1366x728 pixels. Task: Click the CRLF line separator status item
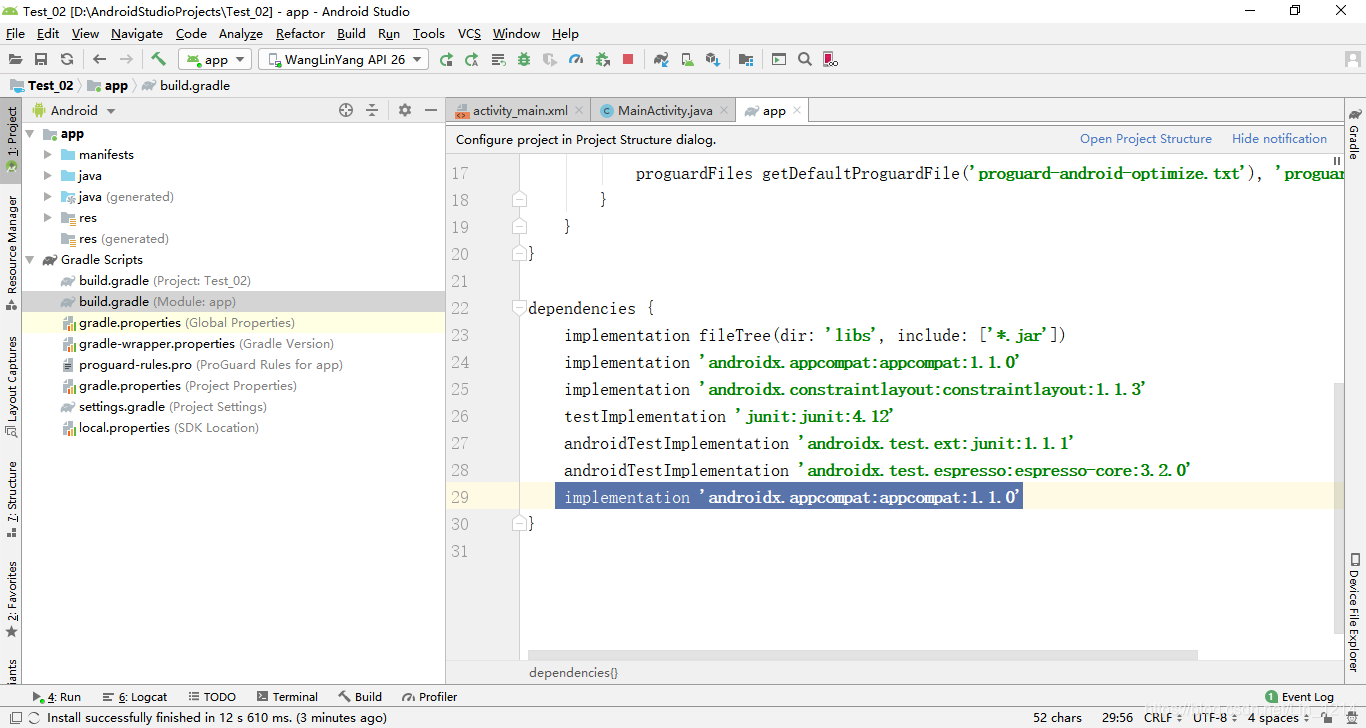coord(1163,718)
